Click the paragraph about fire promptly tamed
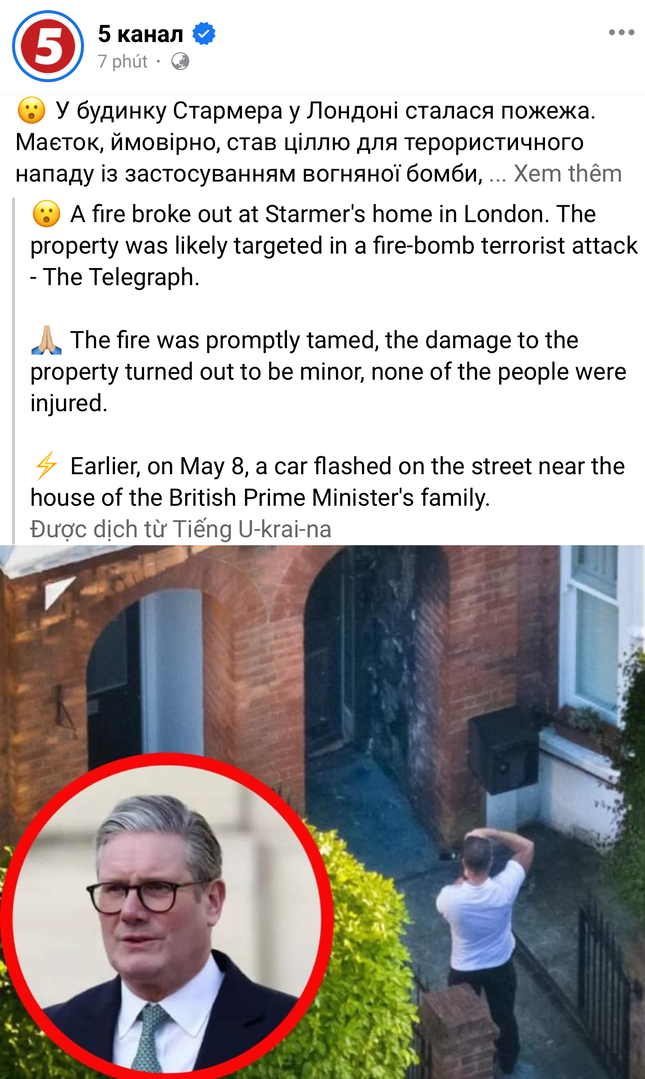645x1079 pixels. tap(328, 372)
